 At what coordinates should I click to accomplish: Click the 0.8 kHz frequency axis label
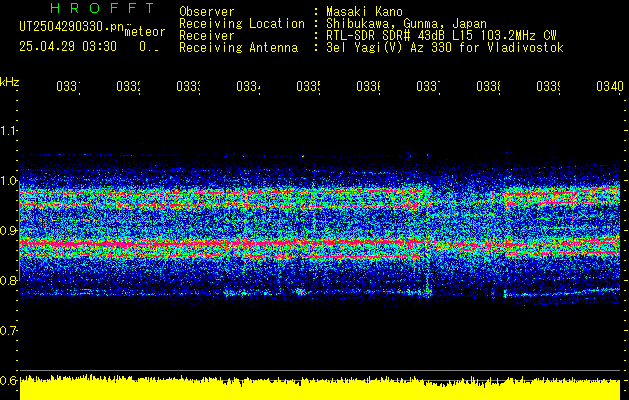8,280
